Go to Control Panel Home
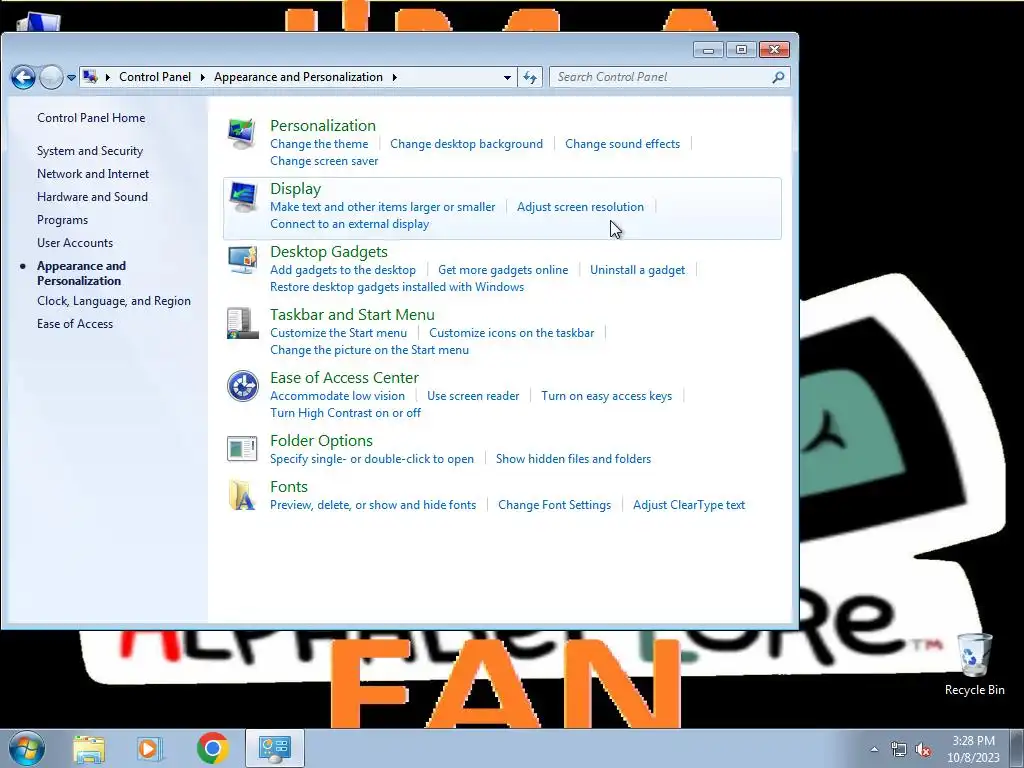1024x768 pixels. [91, 118]
